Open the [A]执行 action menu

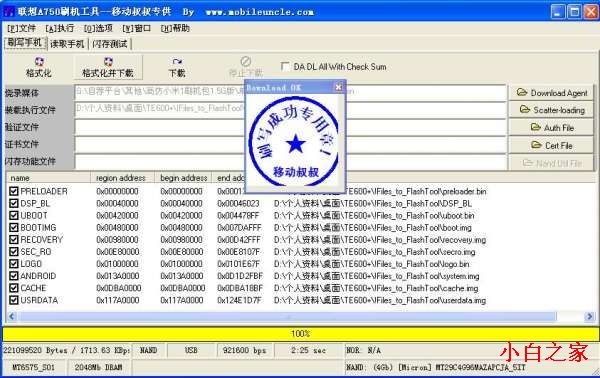pyautogui.click(x=60, y=28)
